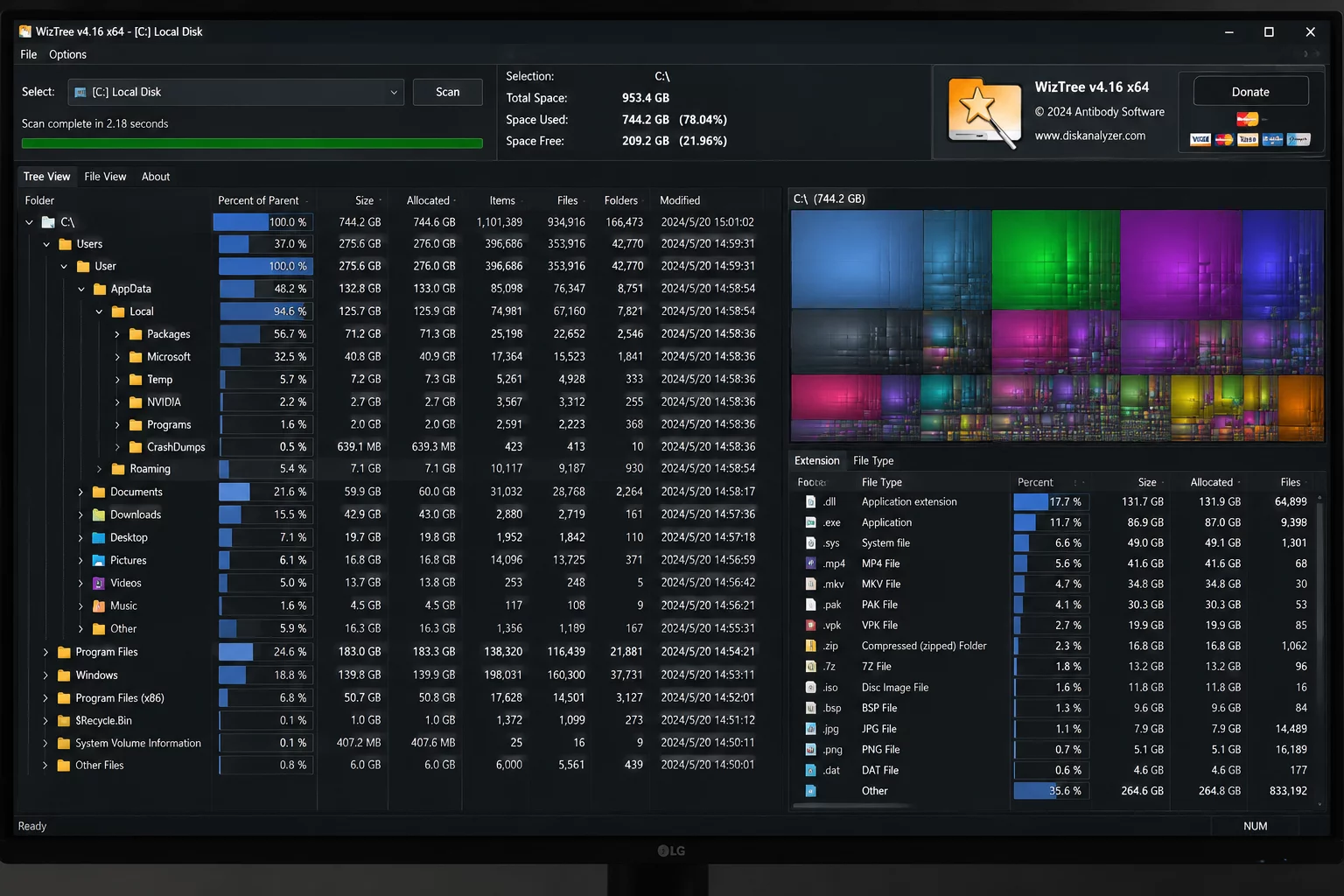Visit the www.diskanalyzer.com link
The width and height of the screenshot is (1344, 896).
[1089, 136]
